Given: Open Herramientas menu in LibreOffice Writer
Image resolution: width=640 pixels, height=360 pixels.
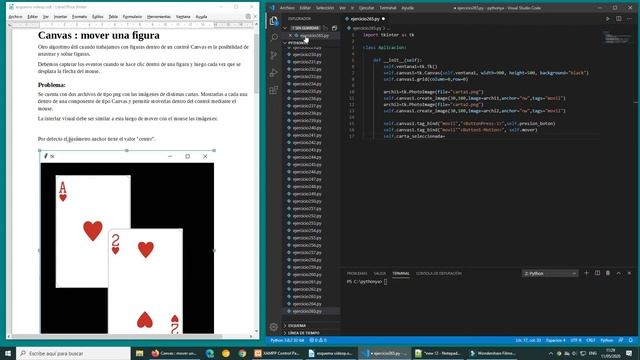Looking at the screenshot, I should coord(159,17).
